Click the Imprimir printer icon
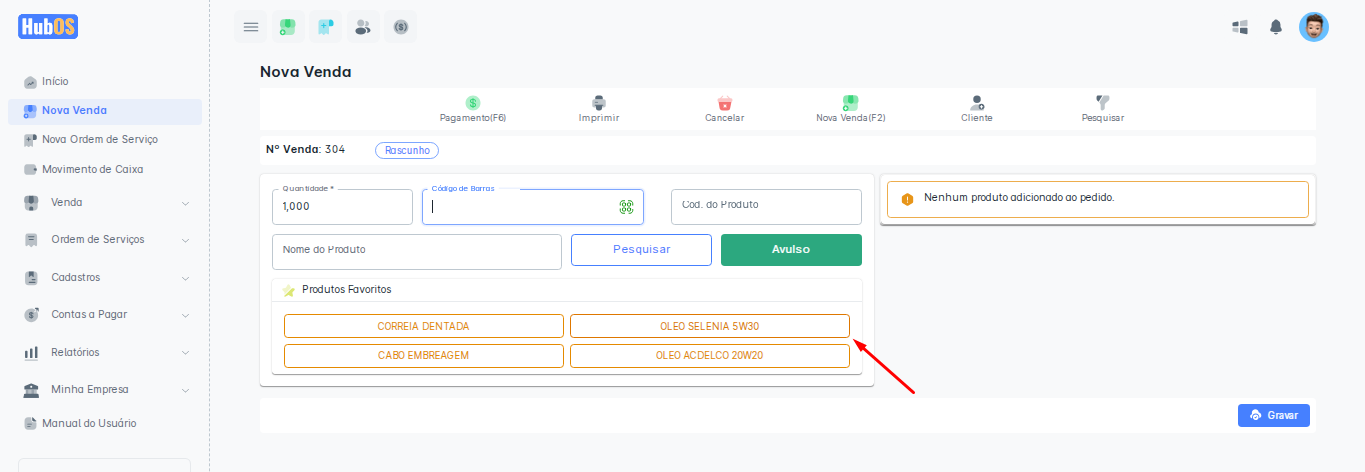This screenshot has height=472, width=1365. point(599,103)
